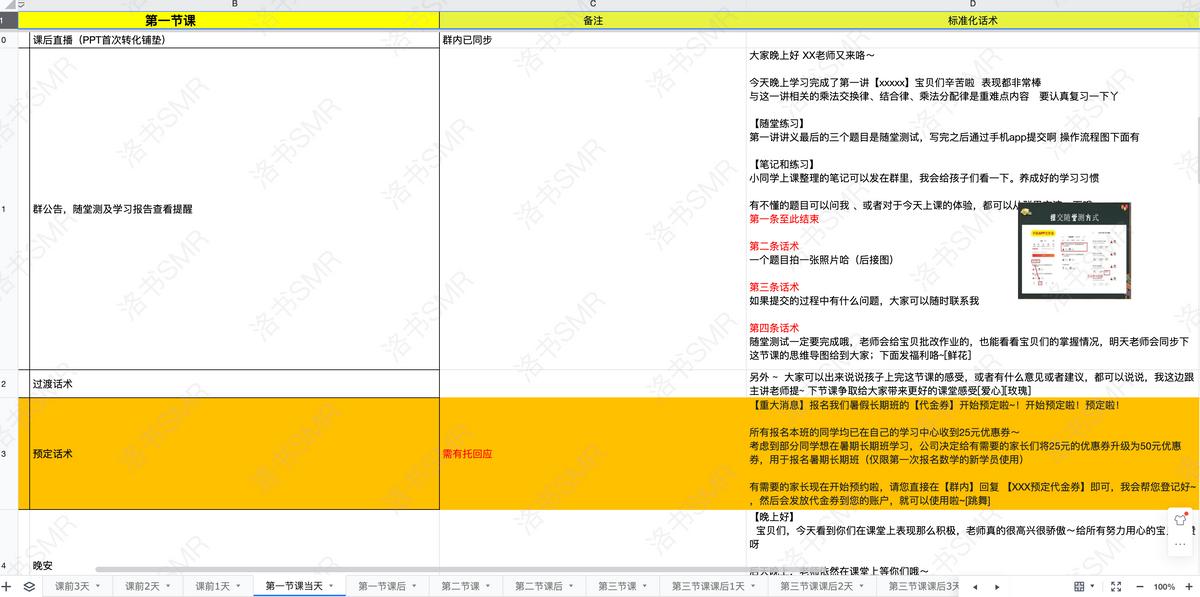Viewport: 1200px width, 597px height.
Task: Click the zoom out minus icon
Action: tap(1140, 586)
